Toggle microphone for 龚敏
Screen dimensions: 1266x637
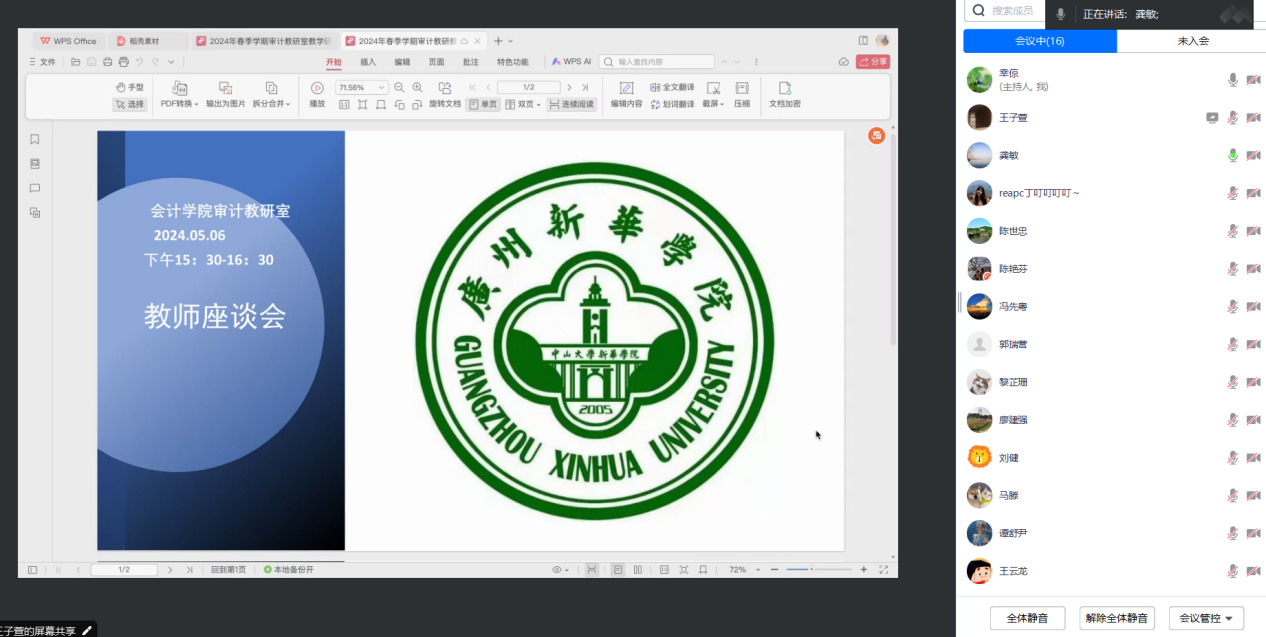tap(1233, 155)
